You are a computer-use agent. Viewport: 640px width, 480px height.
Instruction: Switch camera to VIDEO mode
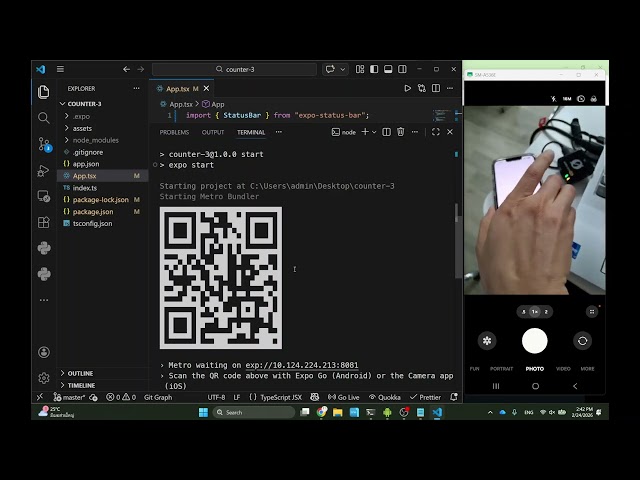click(563, 369)
